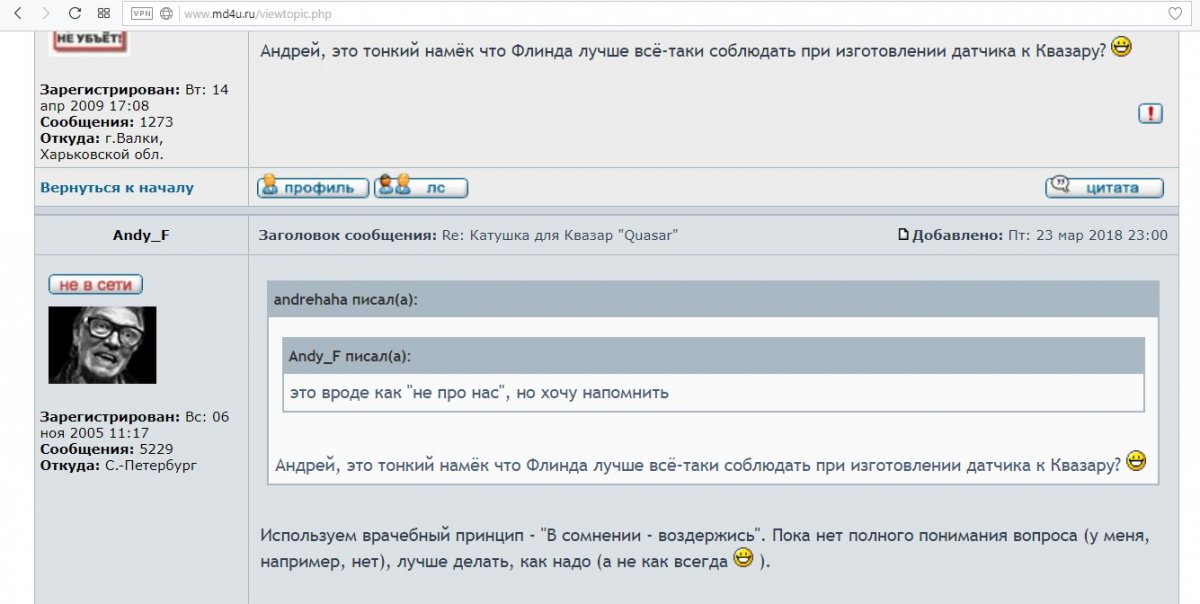The image size is (1200, 604).
Task: Go forward with the browser forward arrow
Action: pyautogui.click(x=46, y=14)
